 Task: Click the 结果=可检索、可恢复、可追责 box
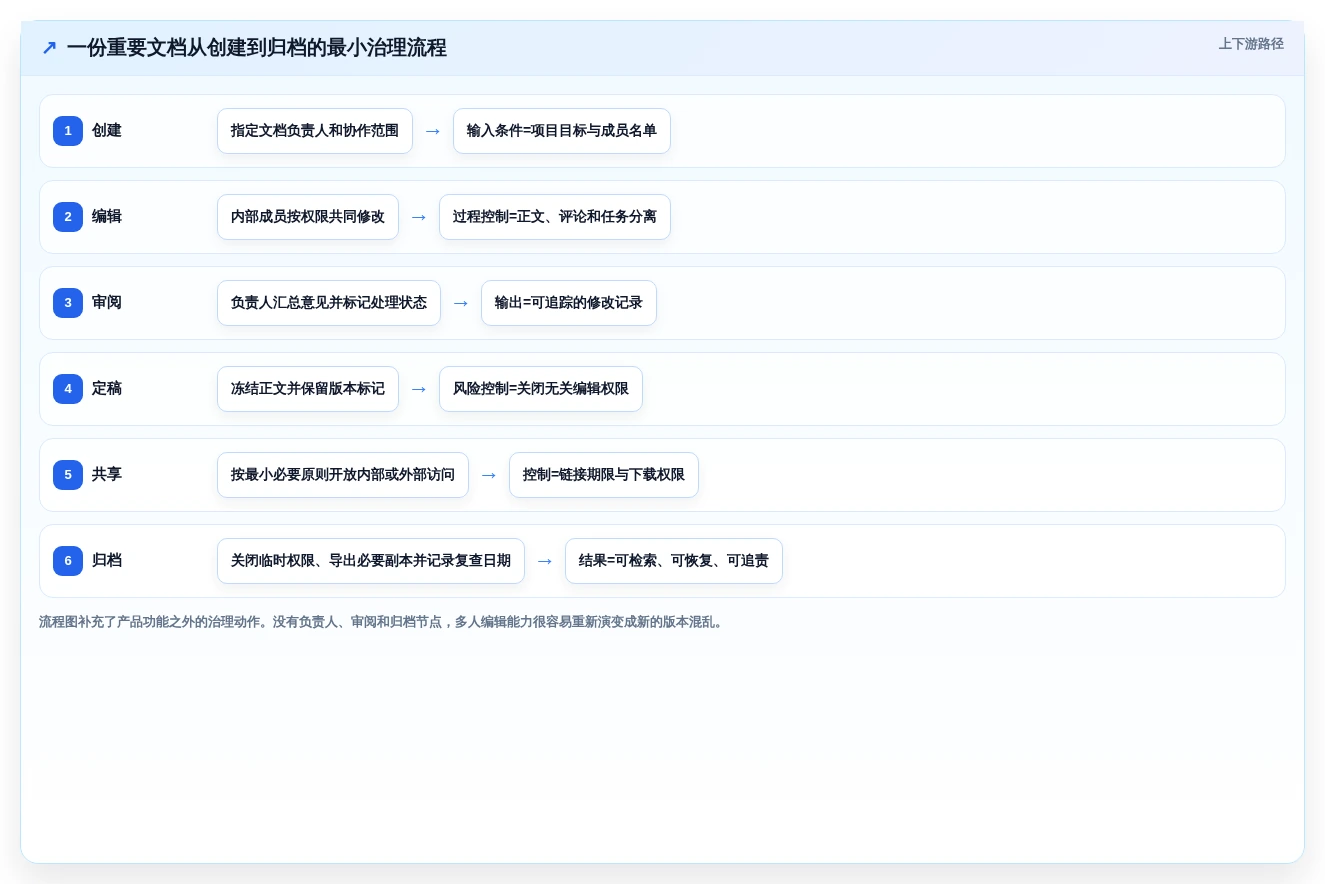pos(674,561)
